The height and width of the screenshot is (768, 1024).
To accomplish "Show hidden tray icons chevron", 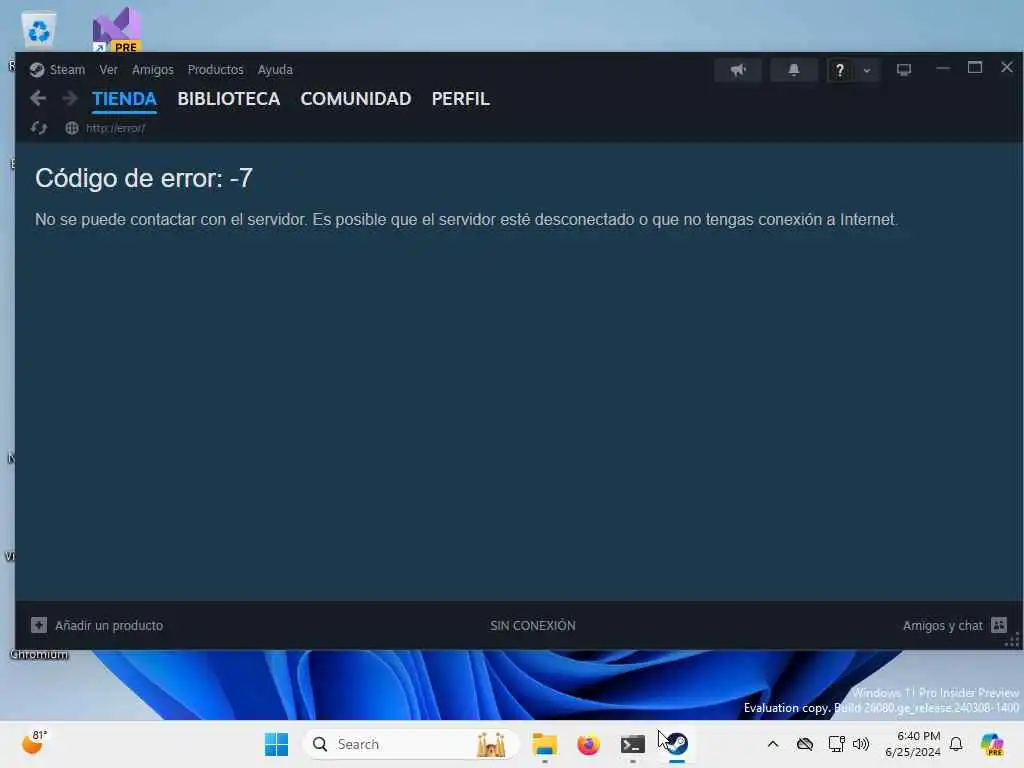I will point(773,744).
